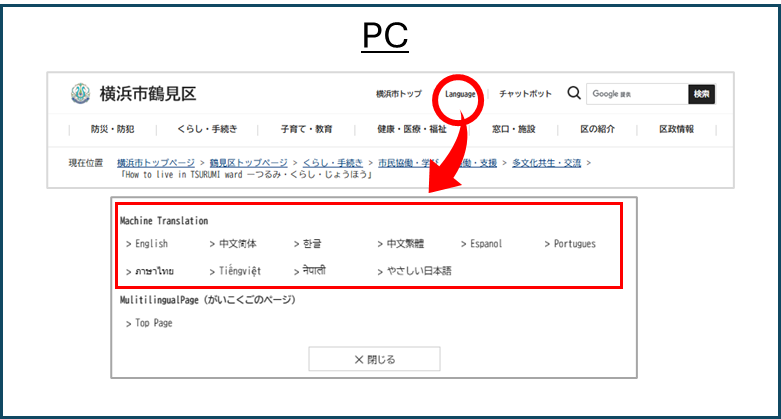Click 横浜市トップページ breadcrumb link
Screen dimensions: 781x419
[155, 162]
